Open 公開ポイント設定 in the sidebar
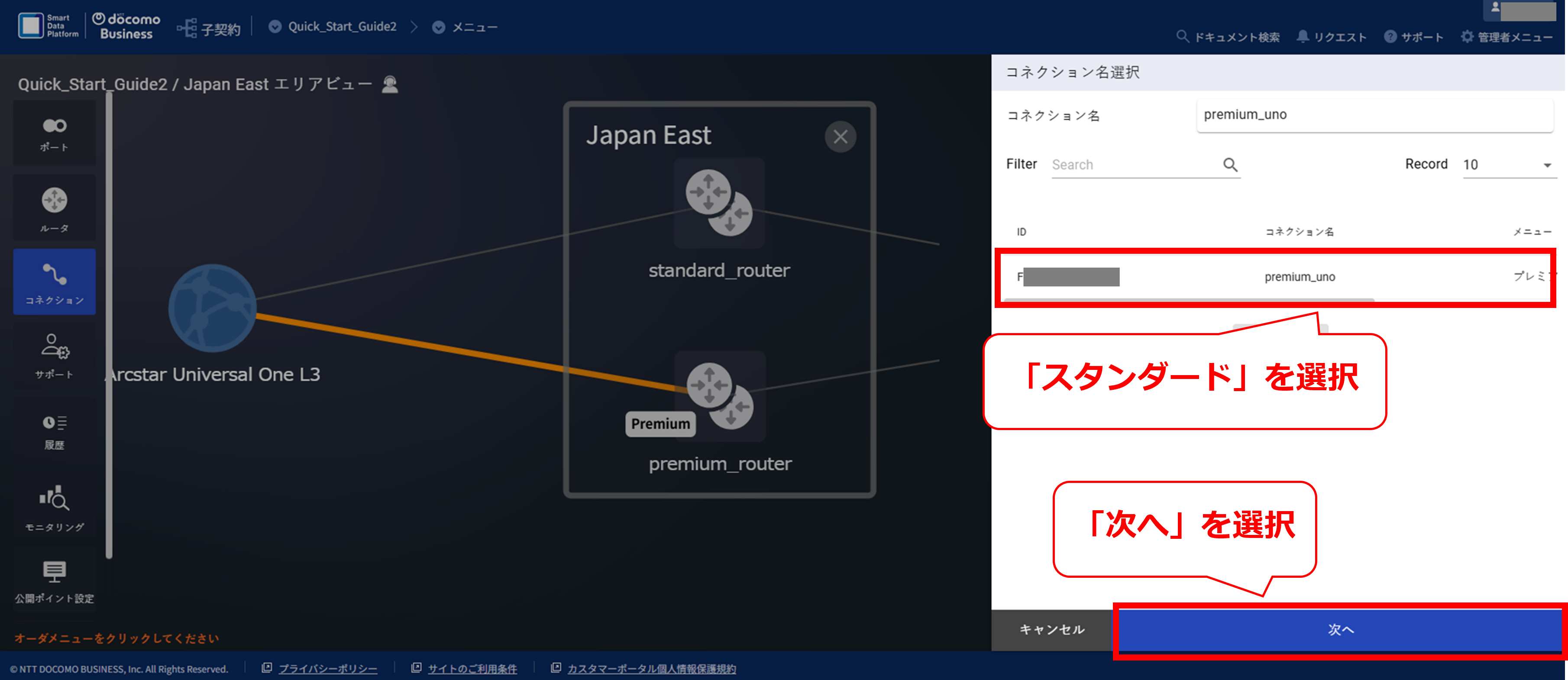 coord(54,581)
